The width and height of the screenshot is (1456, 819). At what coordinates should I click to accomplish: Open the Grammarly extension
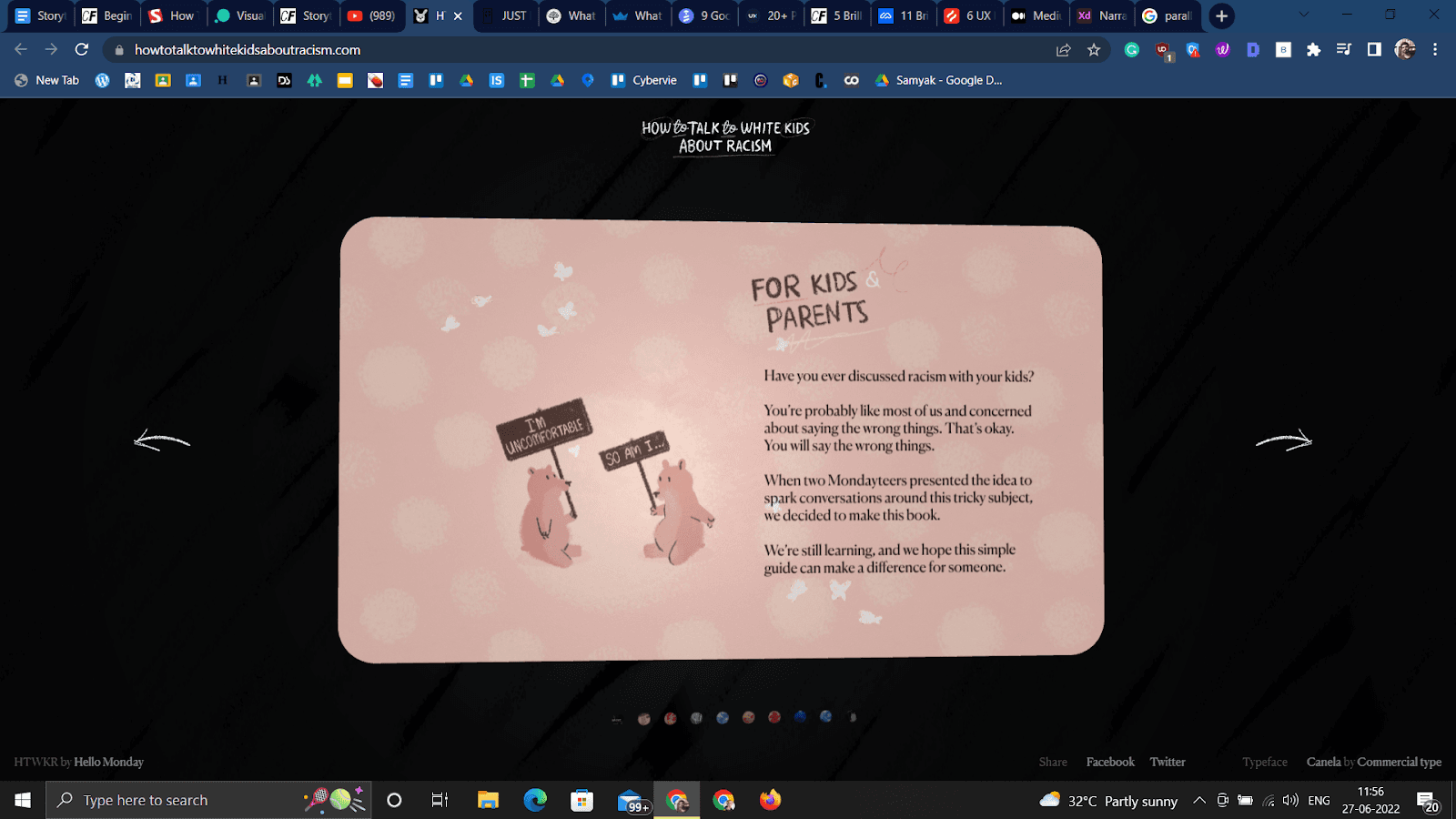(x=1131, y=50)
